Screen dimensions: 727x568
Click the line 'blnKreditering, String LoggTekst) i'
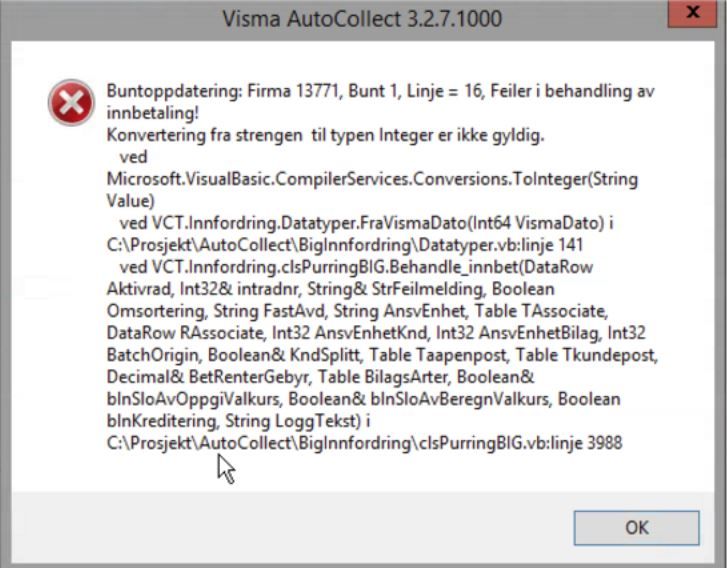coord(238,421)
